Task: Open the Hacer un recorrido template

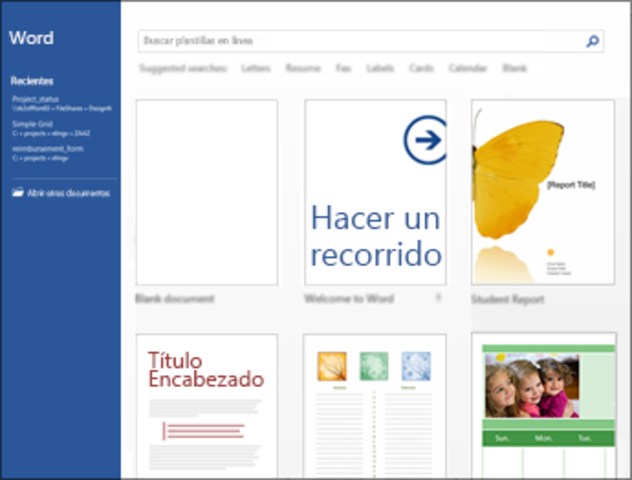Action: pyautogui.click(x=375, y=192)
